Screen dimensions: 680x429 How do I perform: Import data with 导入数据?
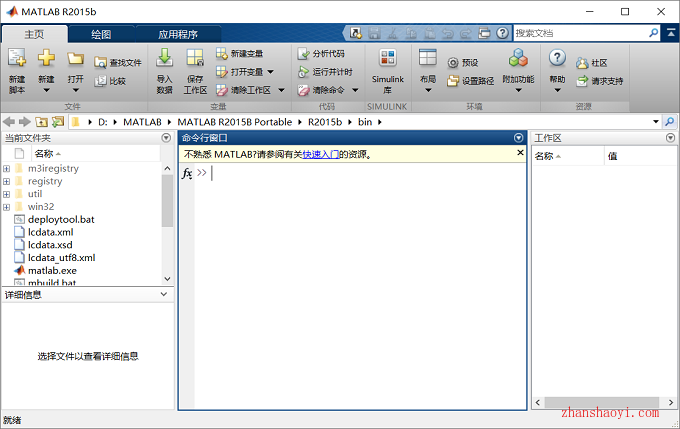point(164,71)
